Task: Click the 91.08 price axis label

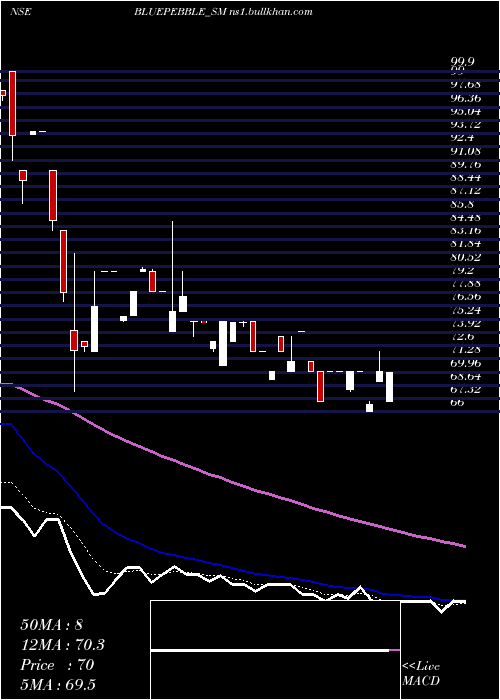Action: [x=466, y=151]
